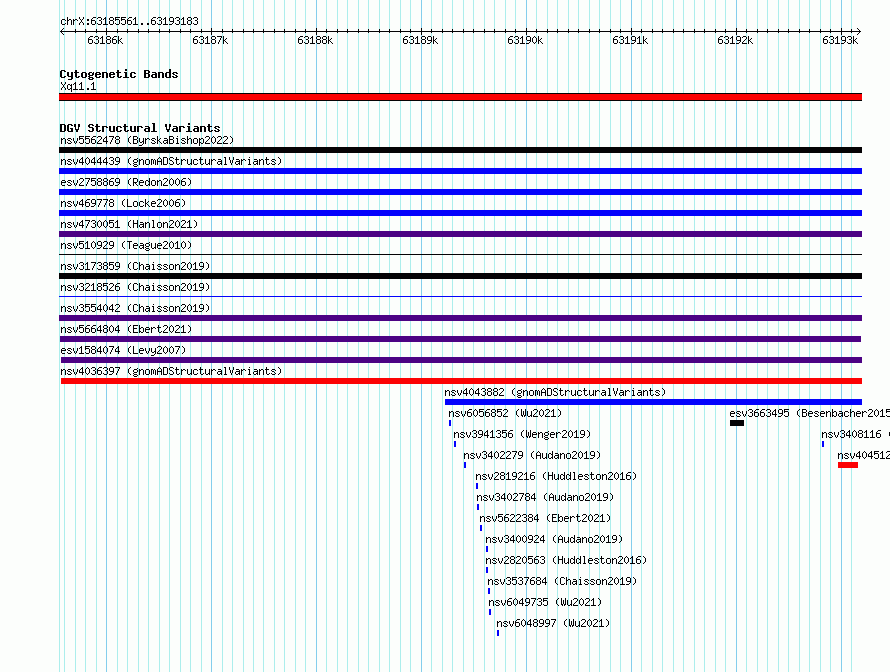Open variant nsv4036397 (gnomADStructuralVariants) label
This screenshot has height=672, width=890.
[171, 371]
